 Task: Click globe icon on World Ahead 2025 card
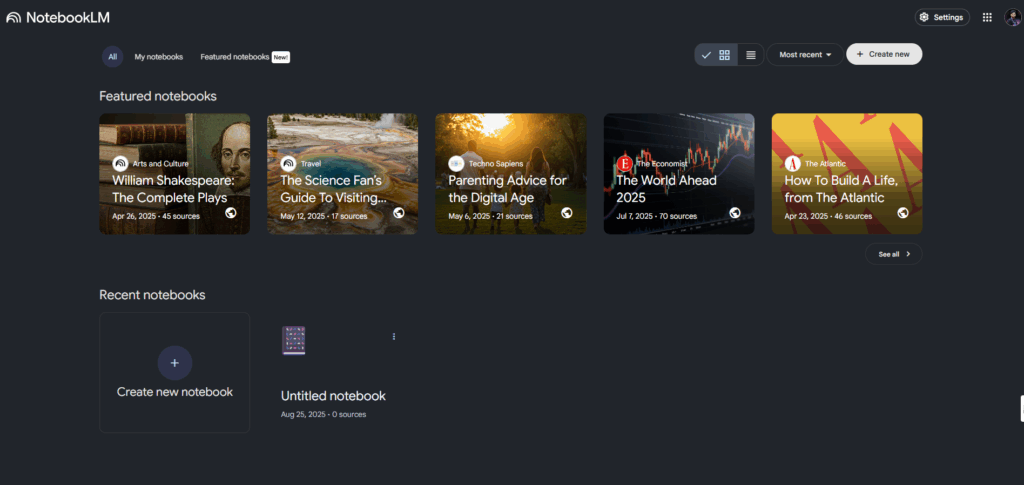pyautogui.click(x=735, y=213)
